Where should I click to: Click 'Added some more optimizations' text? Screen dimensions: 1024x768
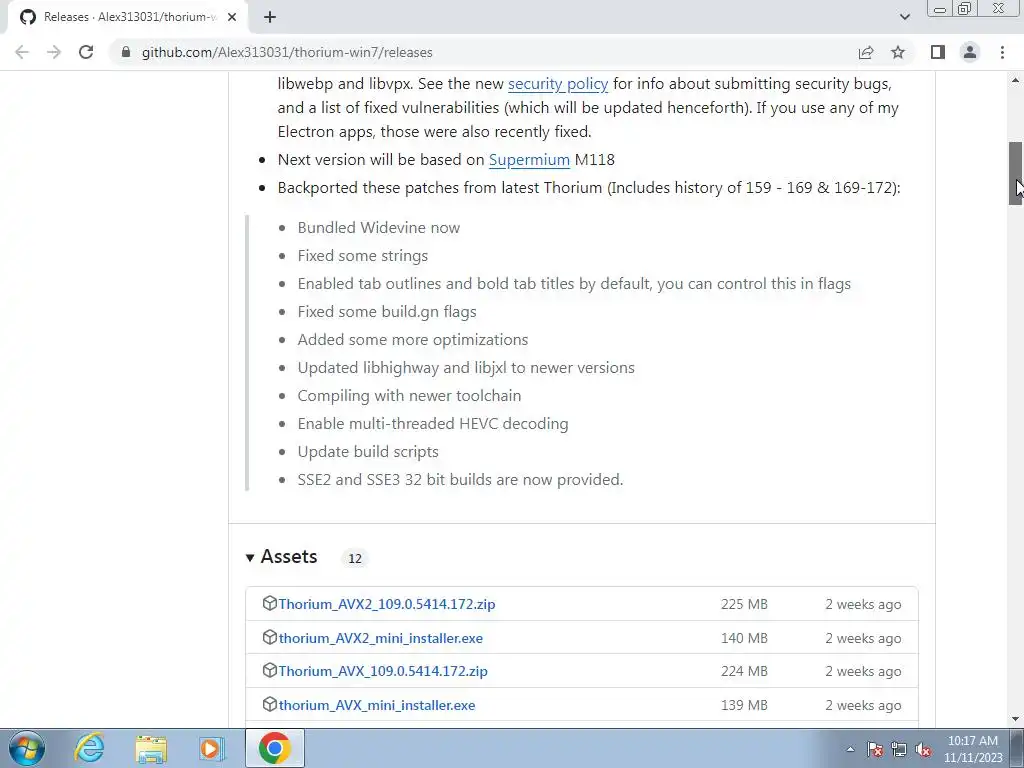413,340
